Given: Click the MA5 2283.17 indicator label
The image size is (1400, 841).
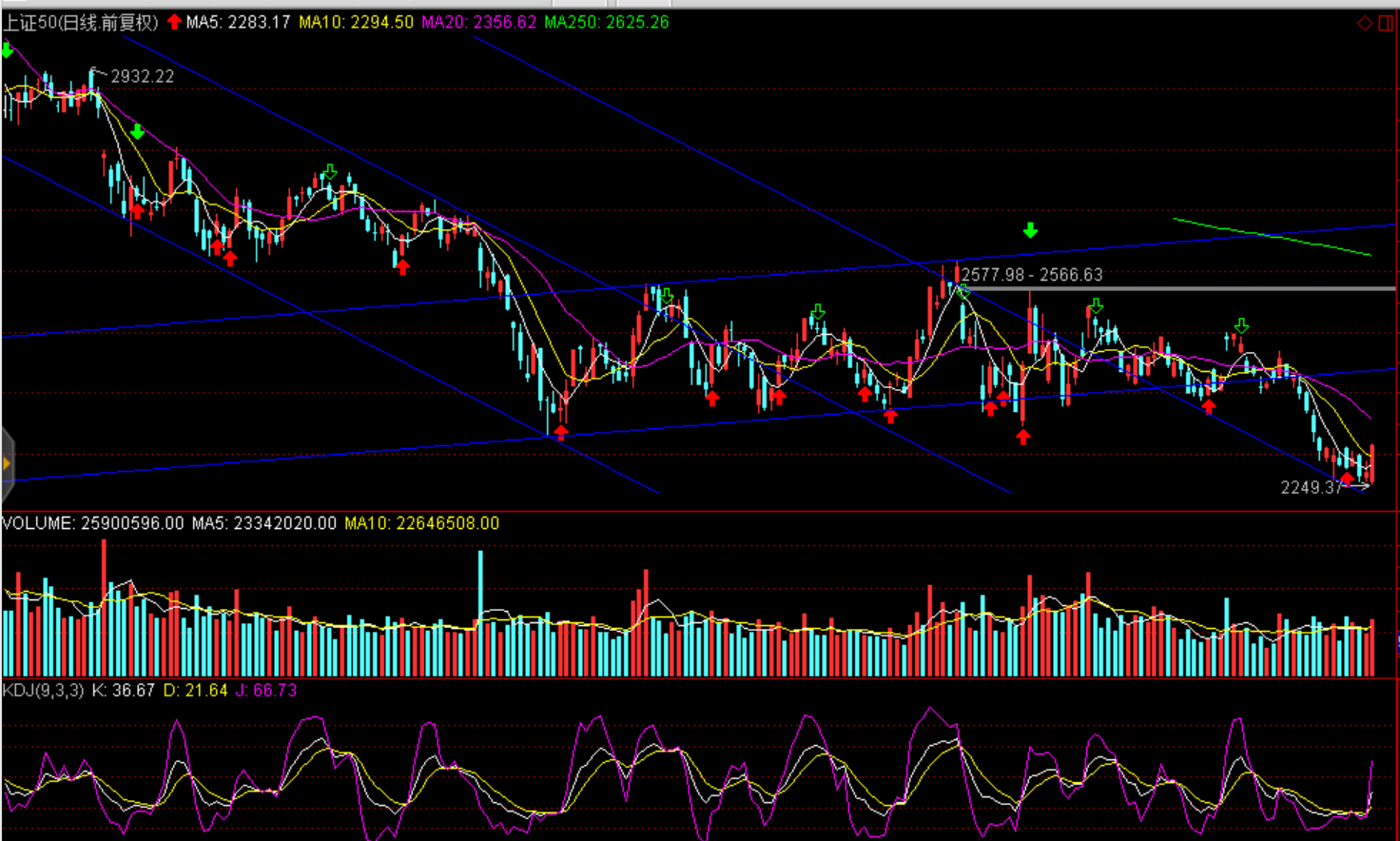Looking at the screenshot, I should (238, 22).
